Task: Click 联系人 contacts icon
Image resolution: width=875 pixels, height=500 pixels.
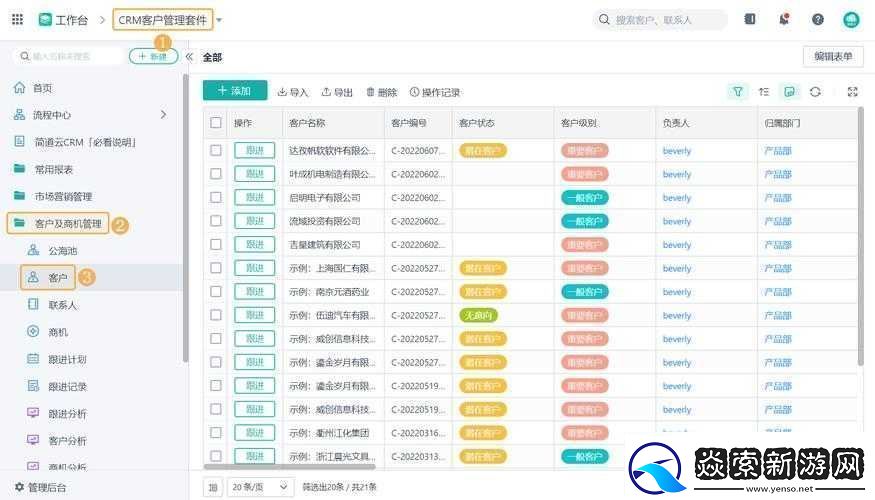Action: point(33,304)
